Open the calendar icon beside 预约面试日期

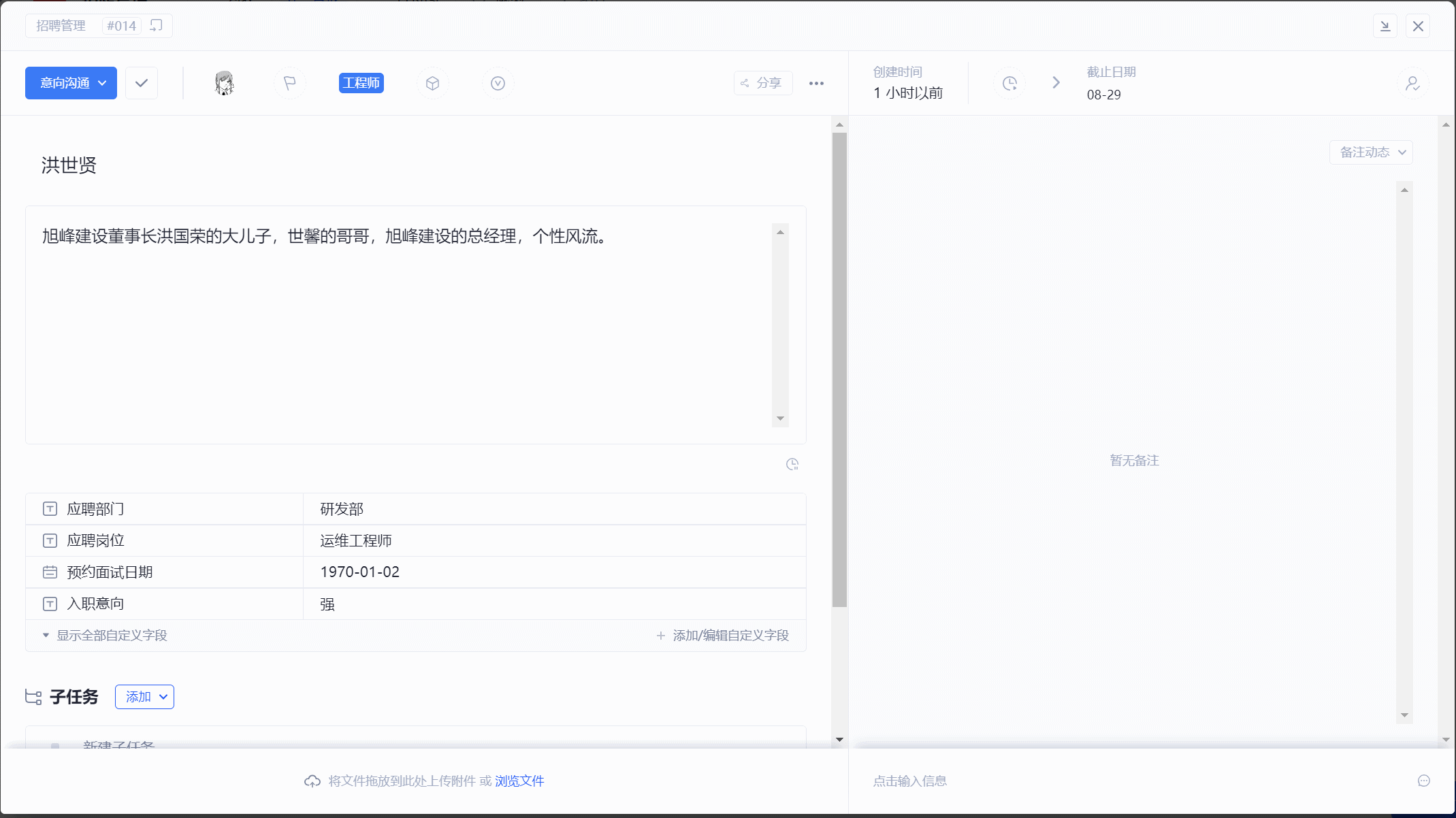49,572
